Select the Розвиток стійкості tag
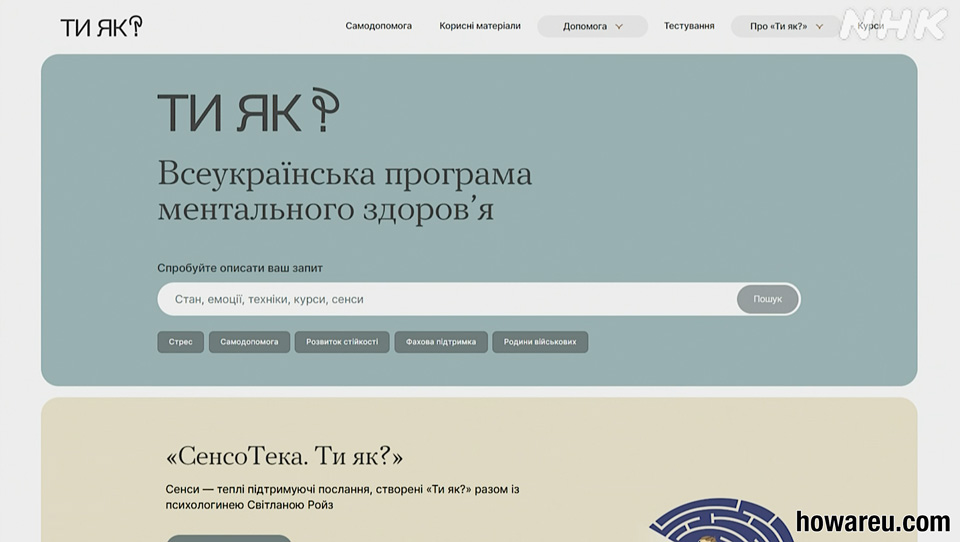960x542 pixels. coord(342,342)
